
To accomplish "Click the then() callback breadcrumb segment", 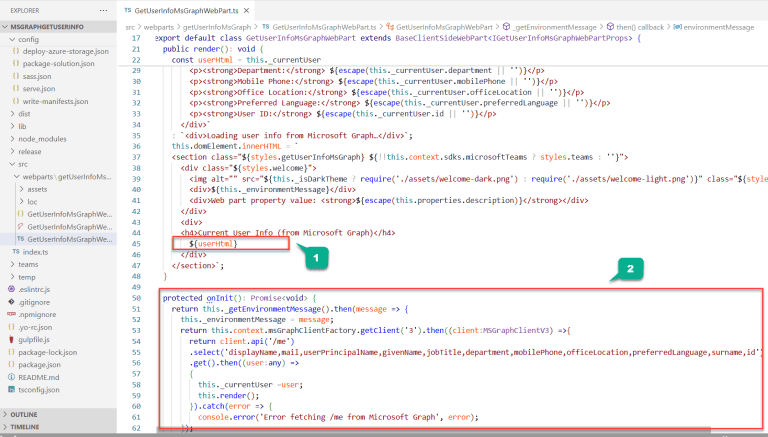I will coord(640,27).
